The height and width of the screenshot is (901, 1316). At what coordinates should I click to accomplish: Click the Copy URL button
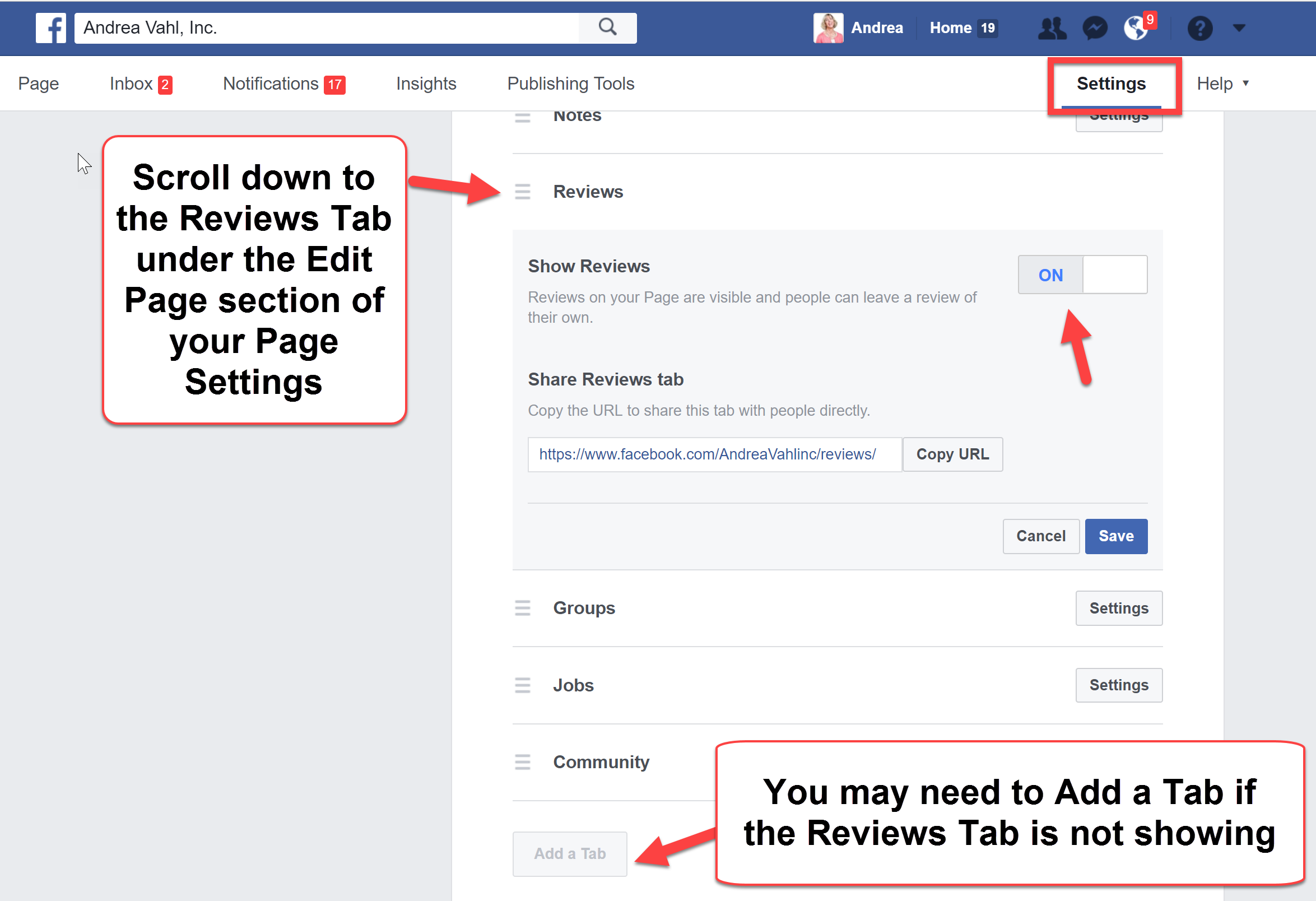951,454
